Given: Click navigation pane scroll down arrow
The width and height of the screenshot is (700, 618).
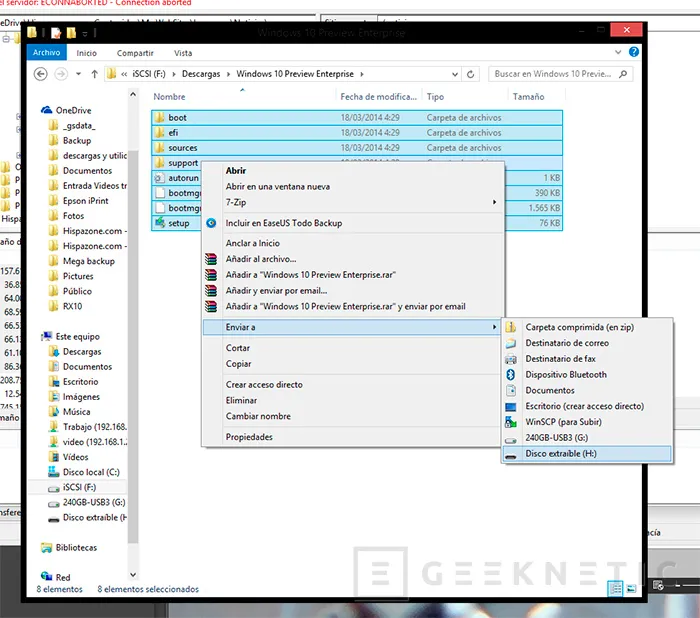Looking at the screenshot, I should [x=133, y=575].
